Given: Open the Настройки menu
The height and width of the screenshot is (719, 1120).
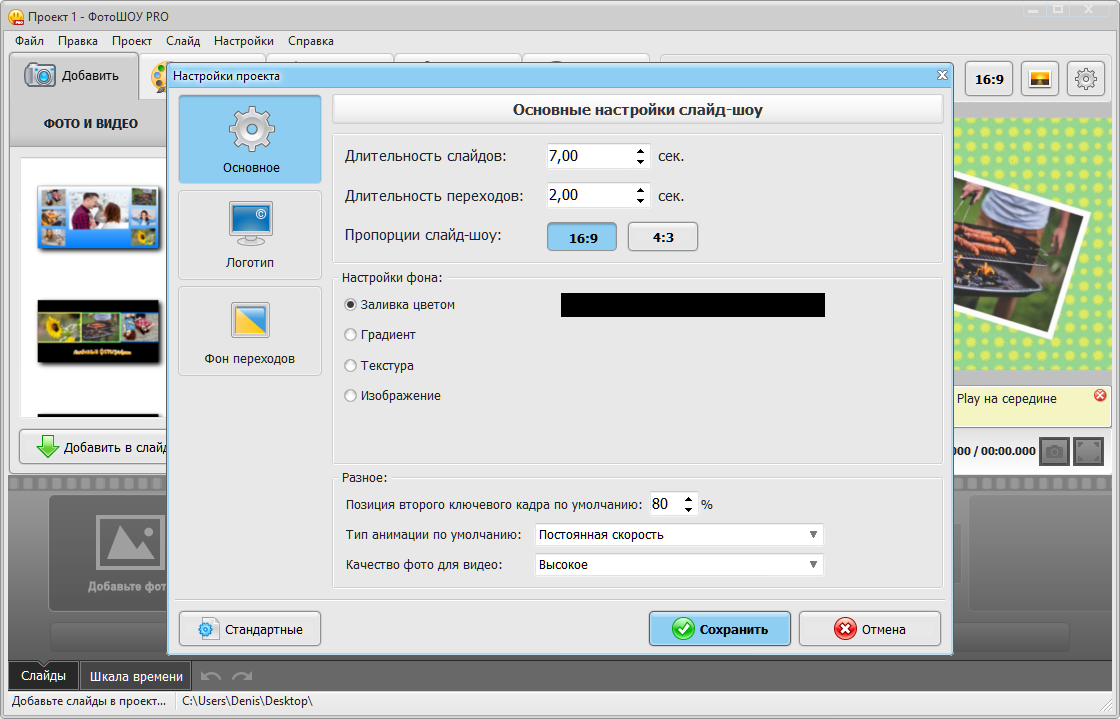Looking at the screenshot, I should pyautogui.click(x=244, y=41).
